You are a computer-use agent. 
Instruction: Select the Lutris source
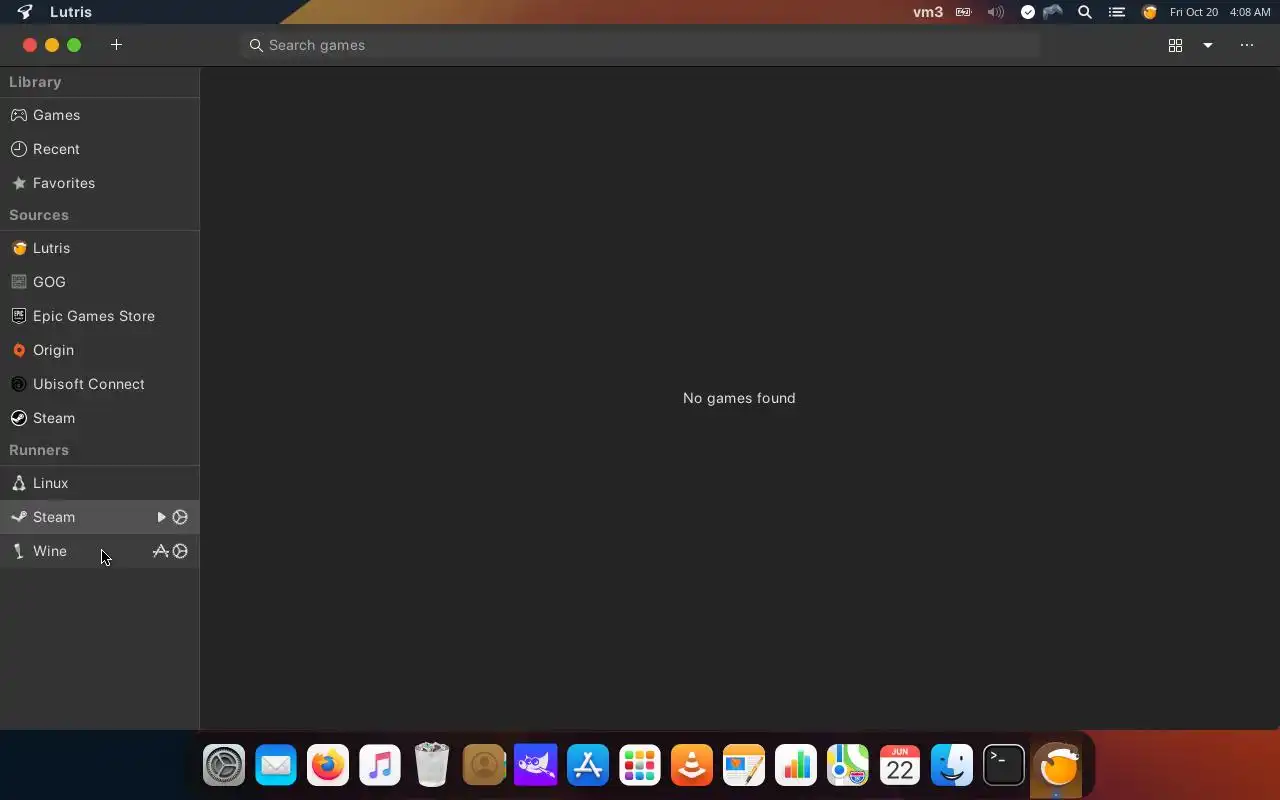click(x=100, y=248)
